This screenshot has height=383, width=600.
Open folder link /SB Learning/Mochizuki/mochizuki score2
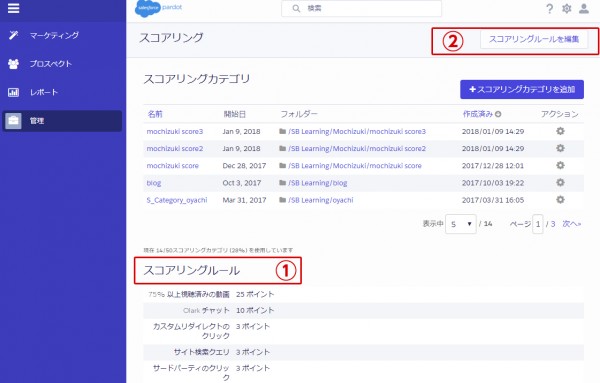click(357, 148)
